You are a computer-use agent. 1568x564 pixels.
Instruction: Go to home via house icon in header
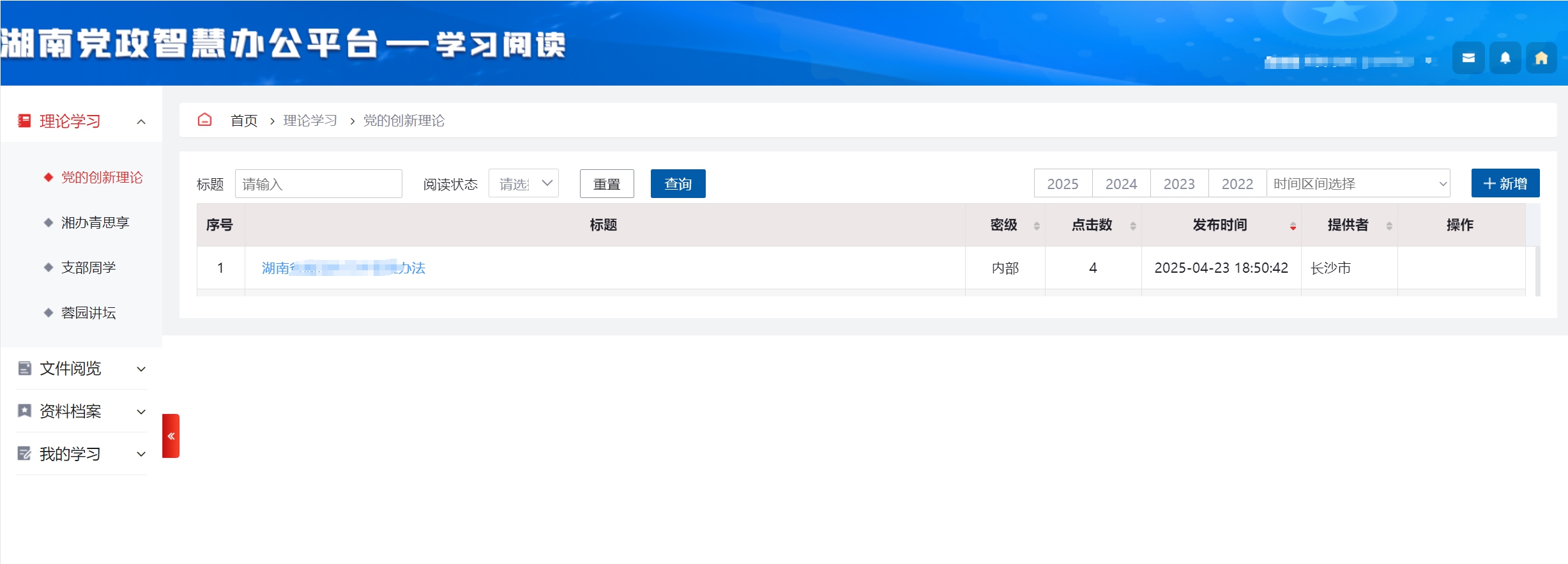click(1541, 58)
